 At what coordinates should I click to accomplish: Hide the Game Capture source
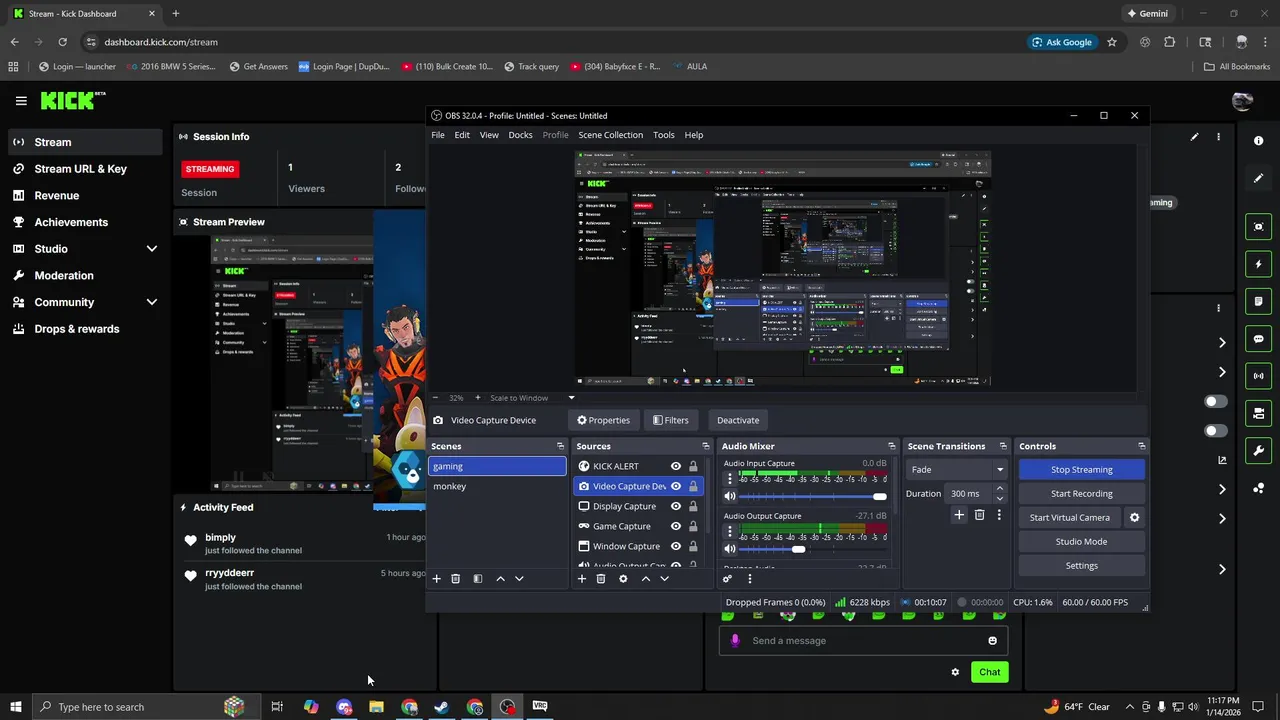point(676,526)
